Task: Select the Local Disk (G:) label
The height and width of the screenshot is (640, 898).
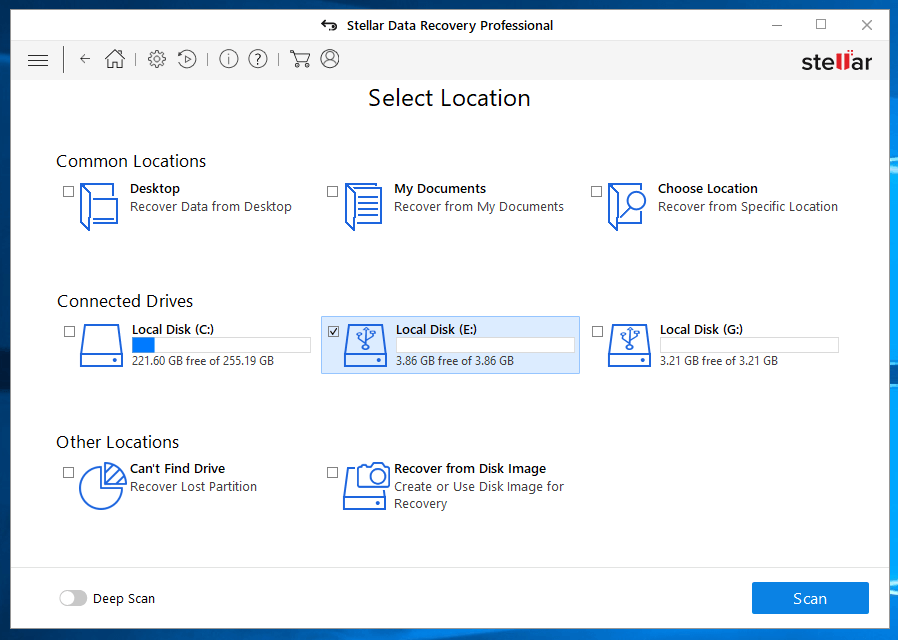Action: (x=701, y=329)
